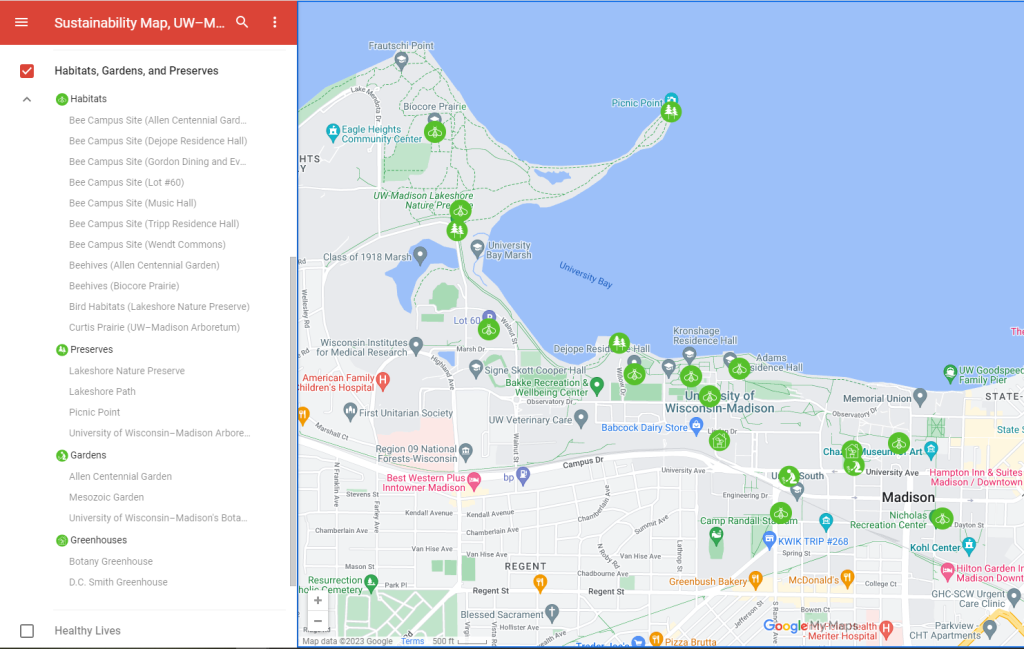This screenshot has width=1024, height=649.
Task: Click Picnic Point in the sidebar list
Action: [95, 413]
